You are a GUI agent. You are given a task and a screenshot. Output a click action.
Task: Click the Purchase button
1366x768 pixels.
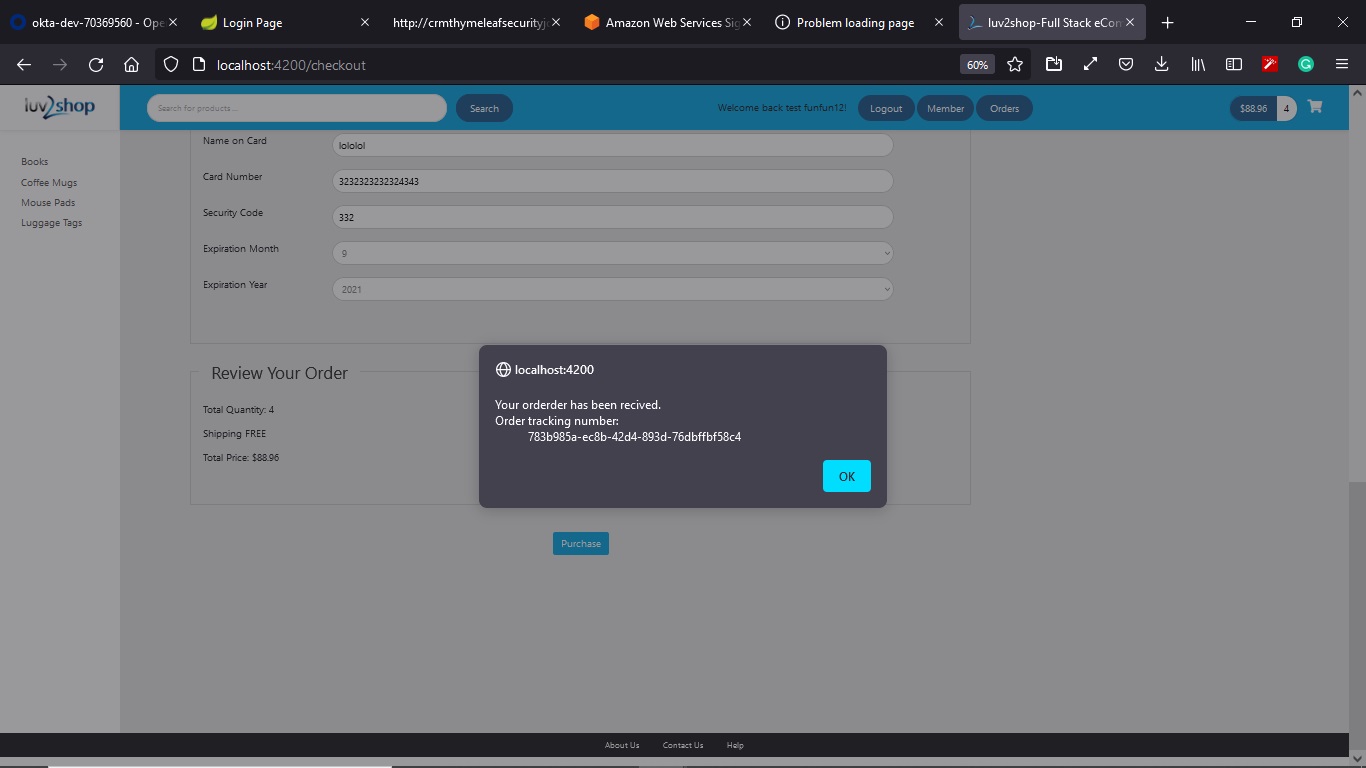click(581, 544)
